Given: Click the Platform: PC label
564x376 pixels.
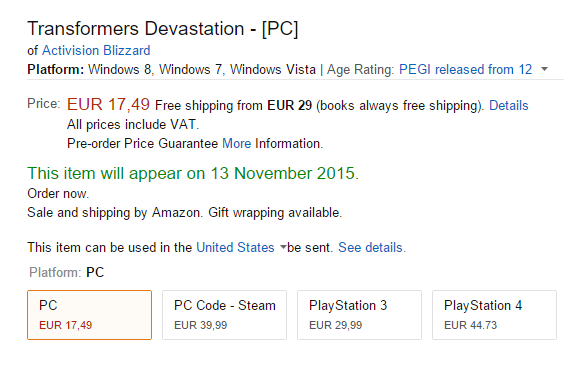Looking at the screenshot, I should [x=67, y=272].
